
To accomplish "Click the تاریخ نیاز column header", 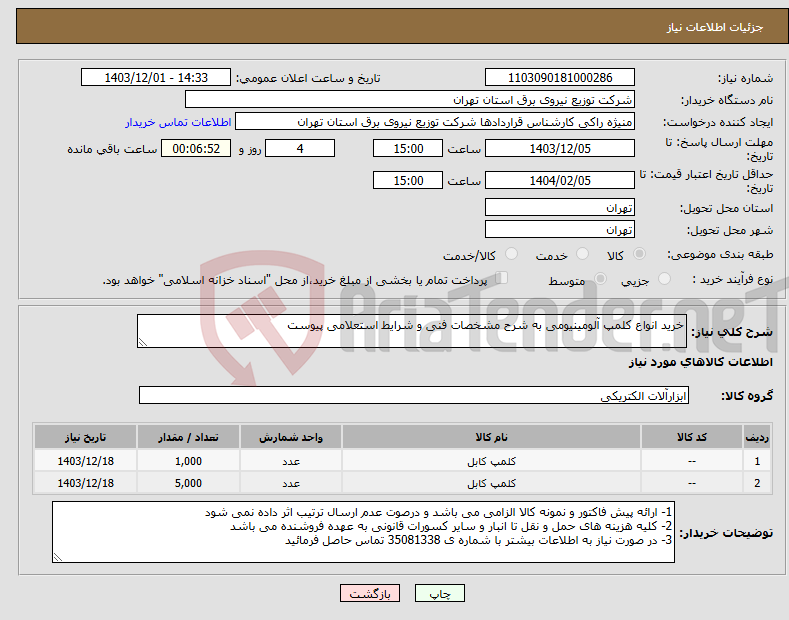I will pos(86,437).
